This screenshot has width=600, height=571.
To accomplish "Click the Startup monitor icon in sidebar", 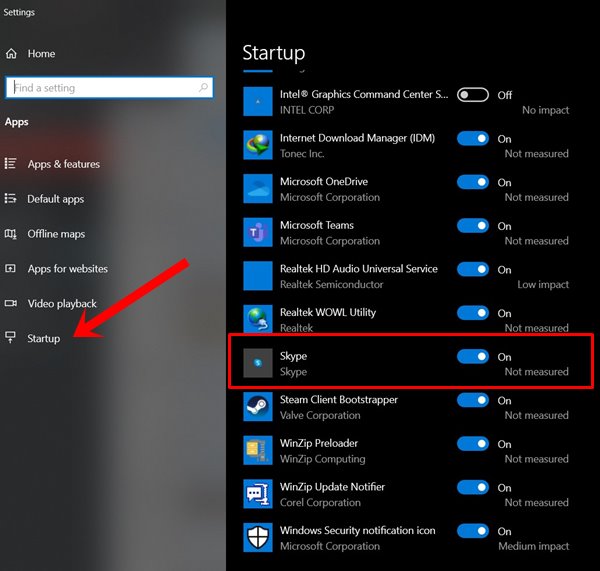I will (x=10, y=338).
